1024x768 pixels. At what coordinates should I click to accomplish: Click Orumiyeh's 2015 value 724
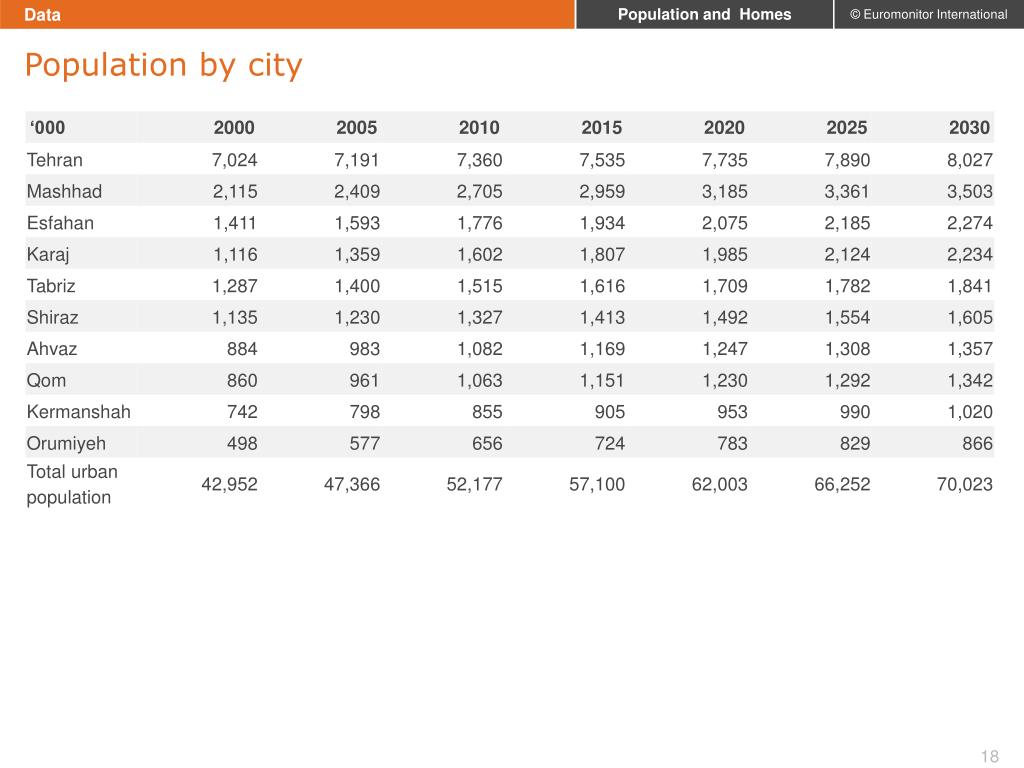tap(610, 443)
